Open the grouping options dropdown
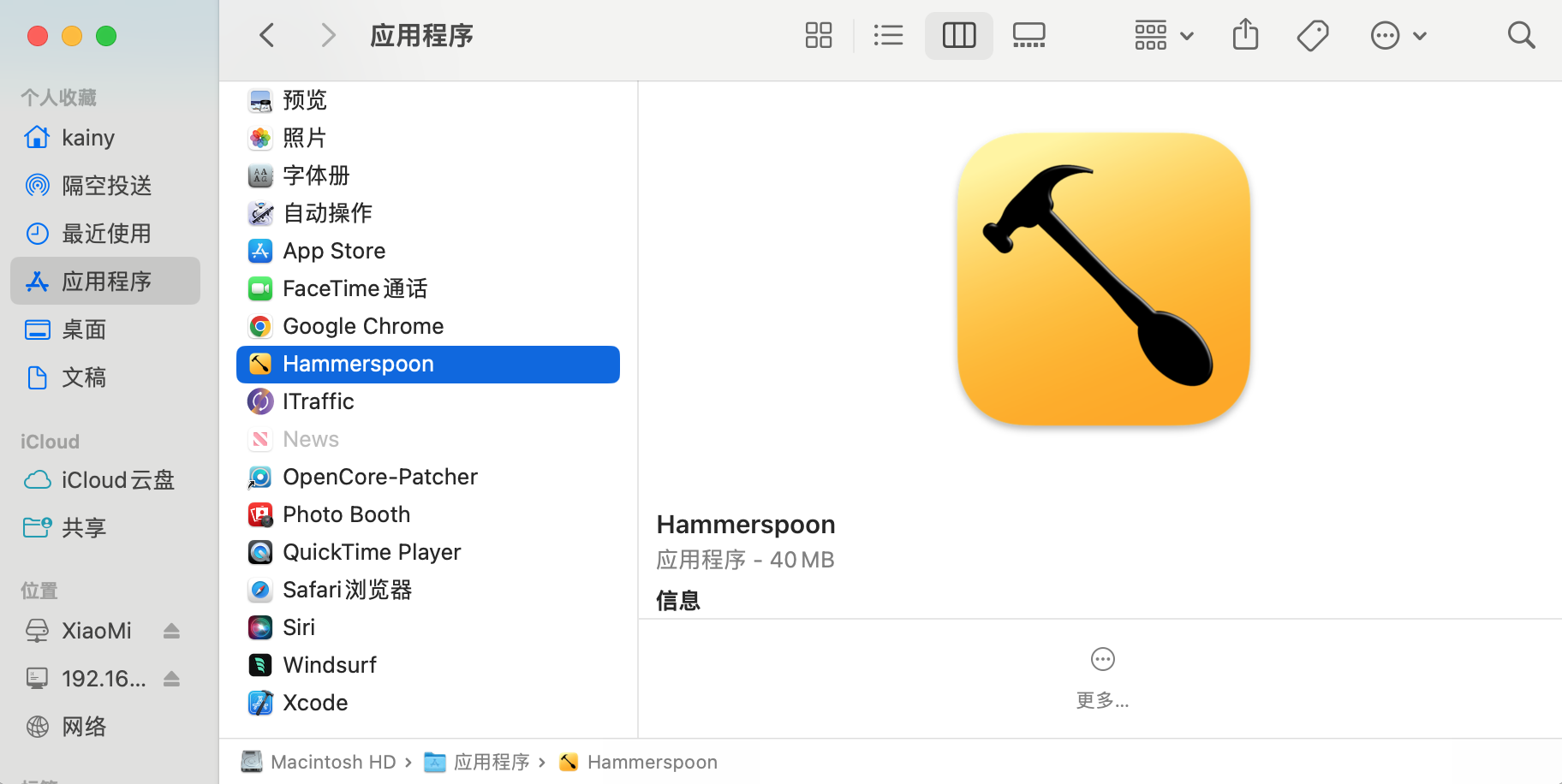The height and width of the screenshot is (784, 1562). (1163, 35)
